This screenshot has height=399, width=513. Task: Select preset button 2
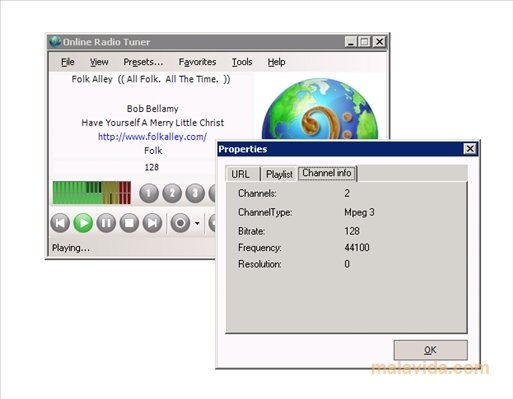pos(172,193)
